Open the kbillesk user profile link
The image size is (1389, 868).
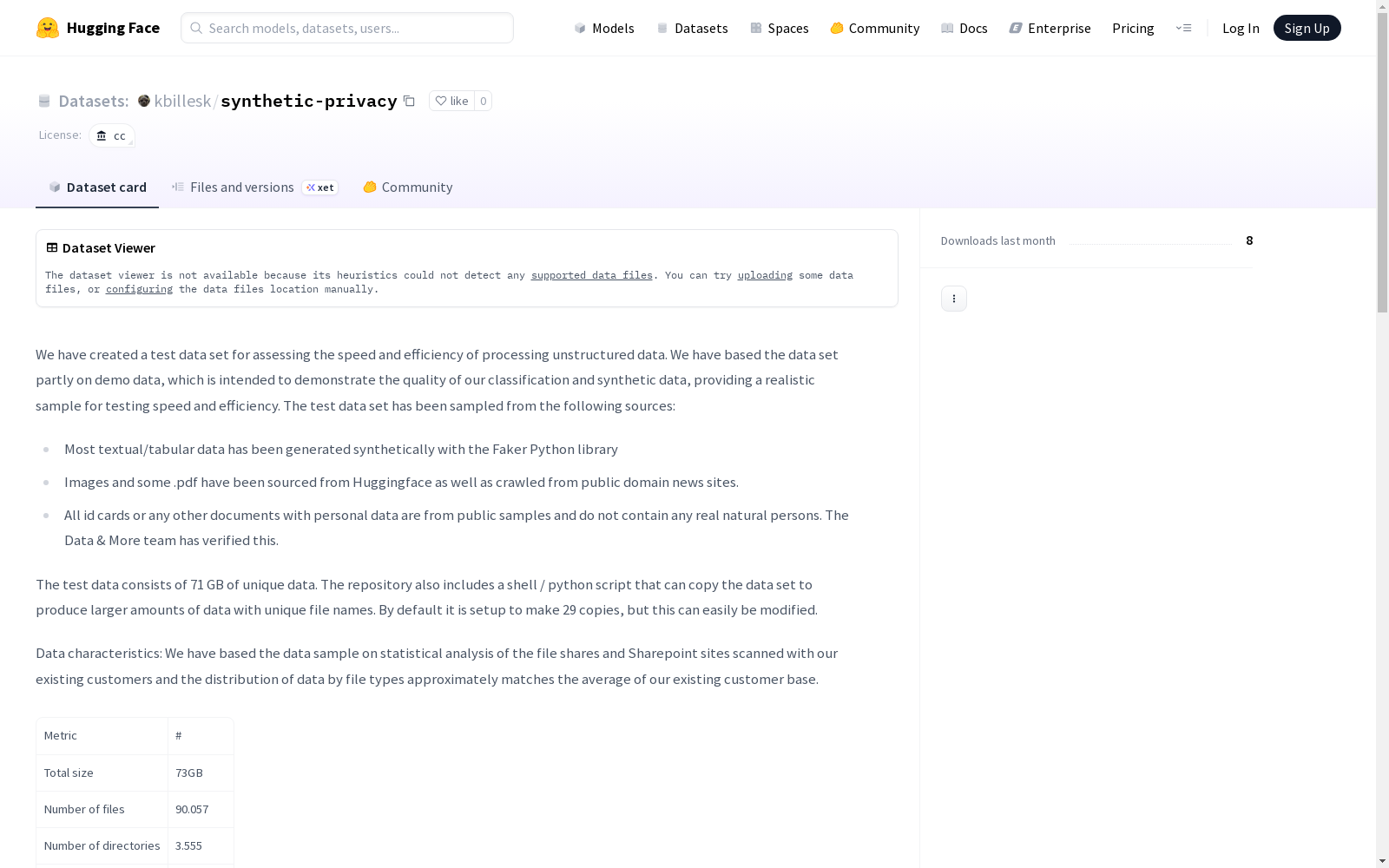pyautogui.click(x=182, y=101)
